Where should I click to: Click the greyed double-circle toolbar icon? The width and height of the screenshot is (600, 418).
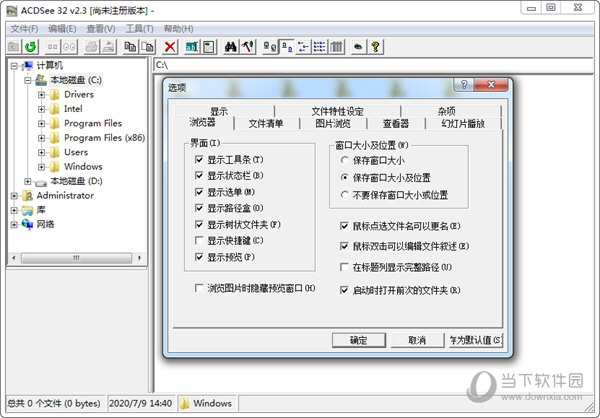(70, 47)
